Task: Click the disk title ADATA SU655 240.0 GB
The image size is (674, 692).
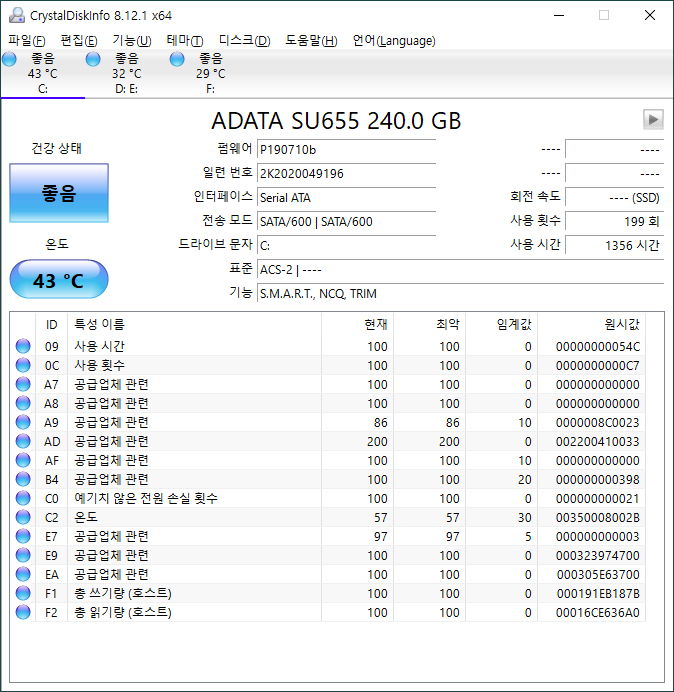Action: (x=336, y=121)
